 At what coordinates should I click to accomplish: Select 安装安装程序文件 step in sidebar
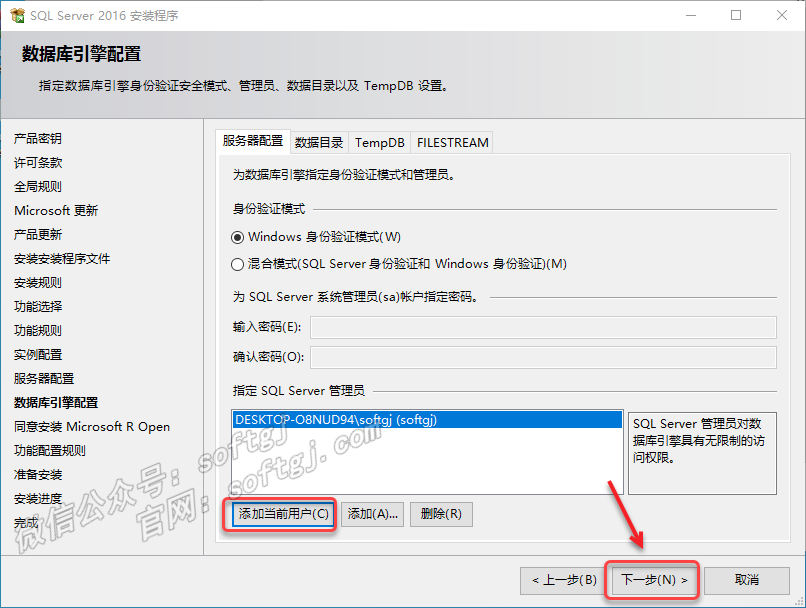point(62,259)
